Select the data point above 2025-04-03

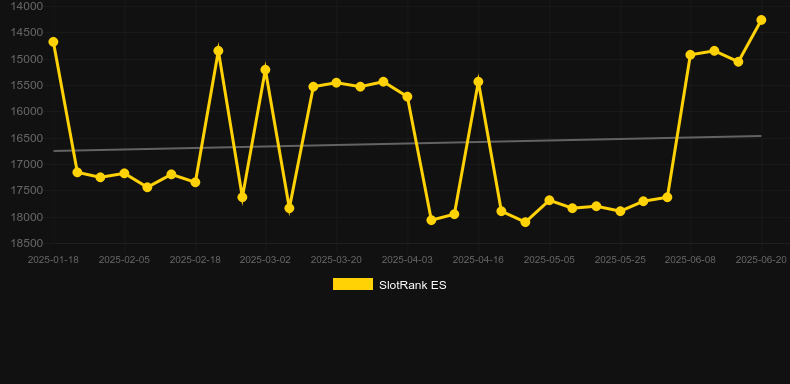pos(408,97)
